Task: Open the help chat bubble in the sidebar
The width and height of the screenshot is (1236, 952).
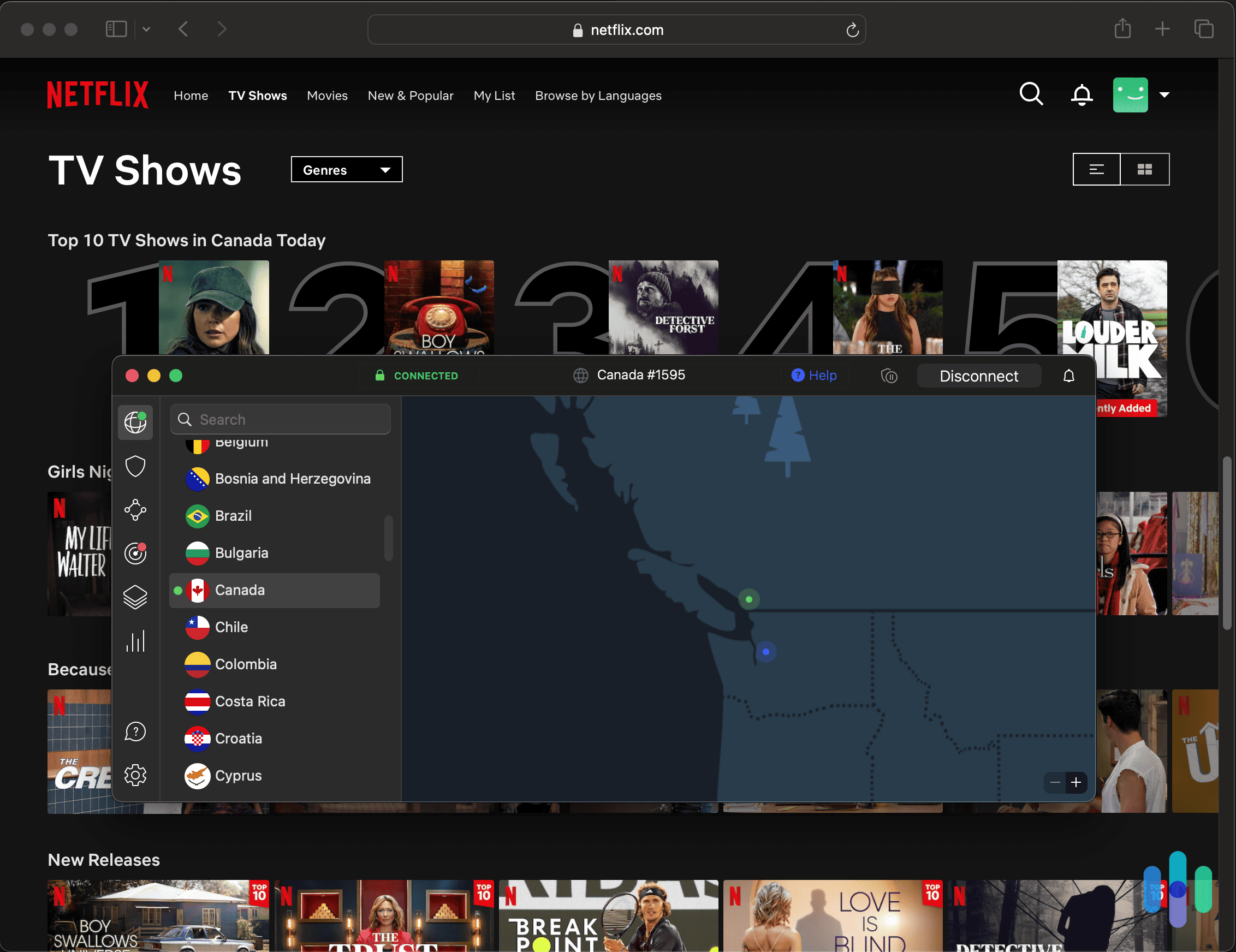Action: [135, 731]
